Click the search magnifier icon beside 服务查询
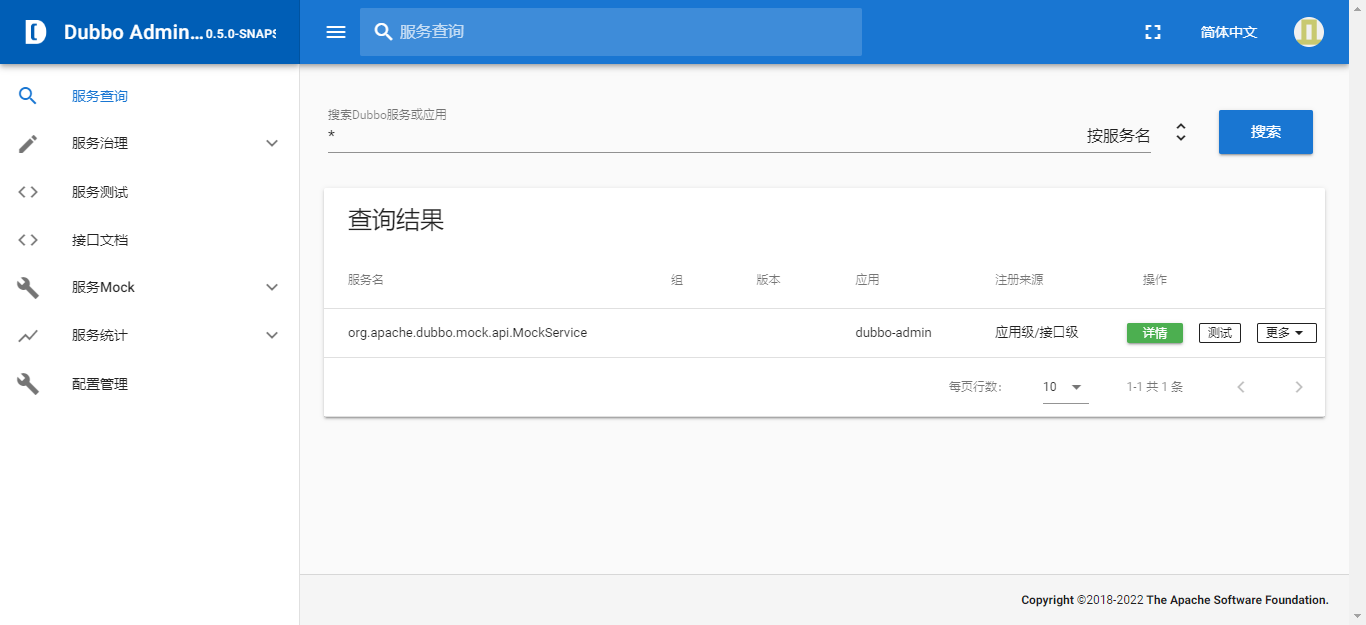Screen dimensions: 1366x625 [27, 95]
